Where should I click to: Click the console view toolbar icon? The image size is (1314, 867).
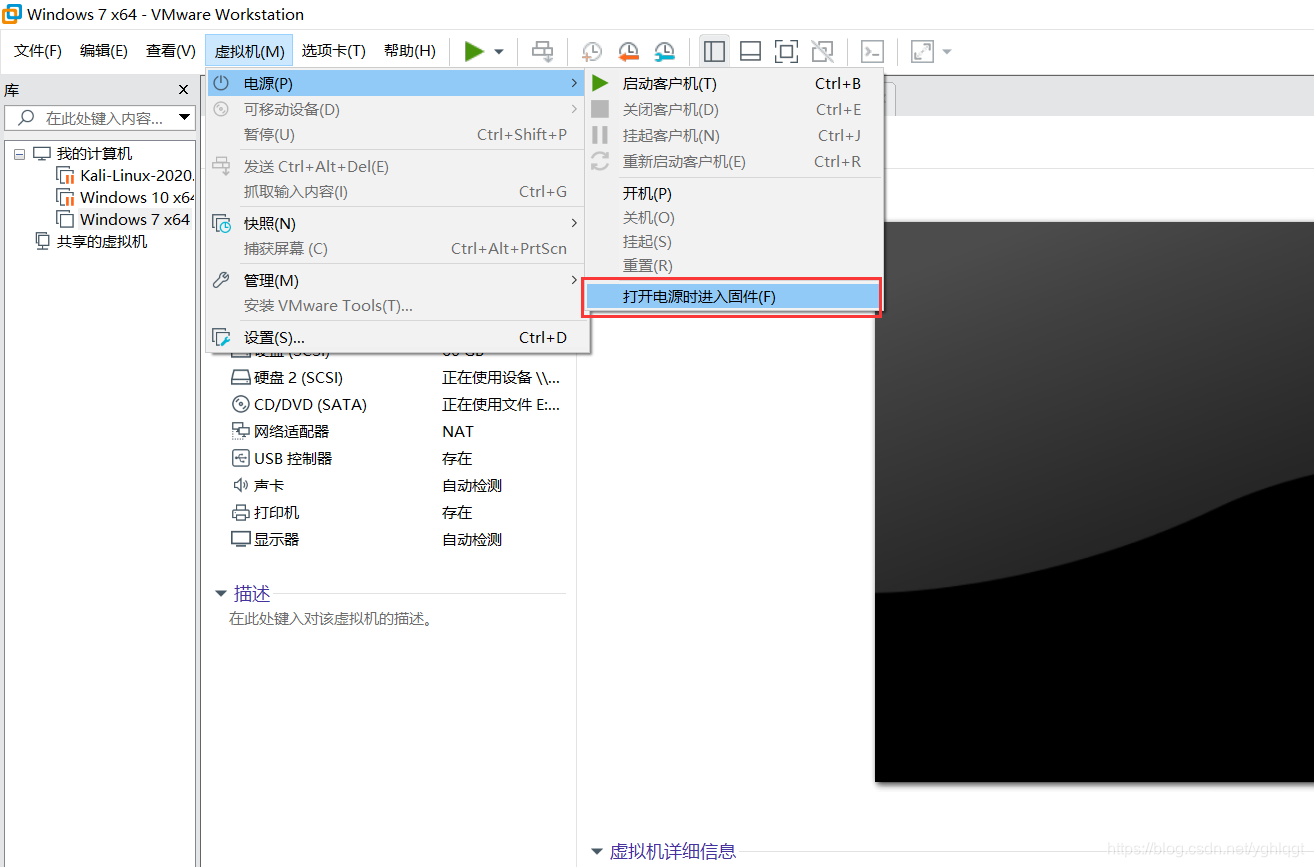tap(872, 51)
